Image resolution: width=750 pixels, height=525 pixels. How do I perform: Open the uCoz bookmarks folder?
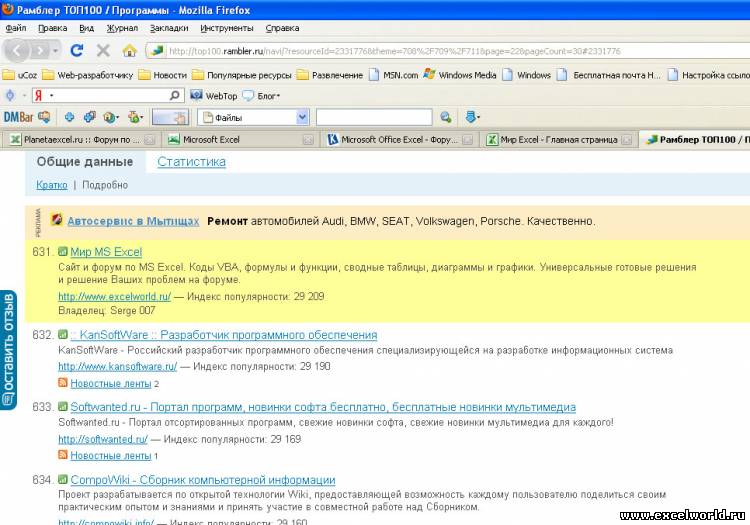(20, 75)
